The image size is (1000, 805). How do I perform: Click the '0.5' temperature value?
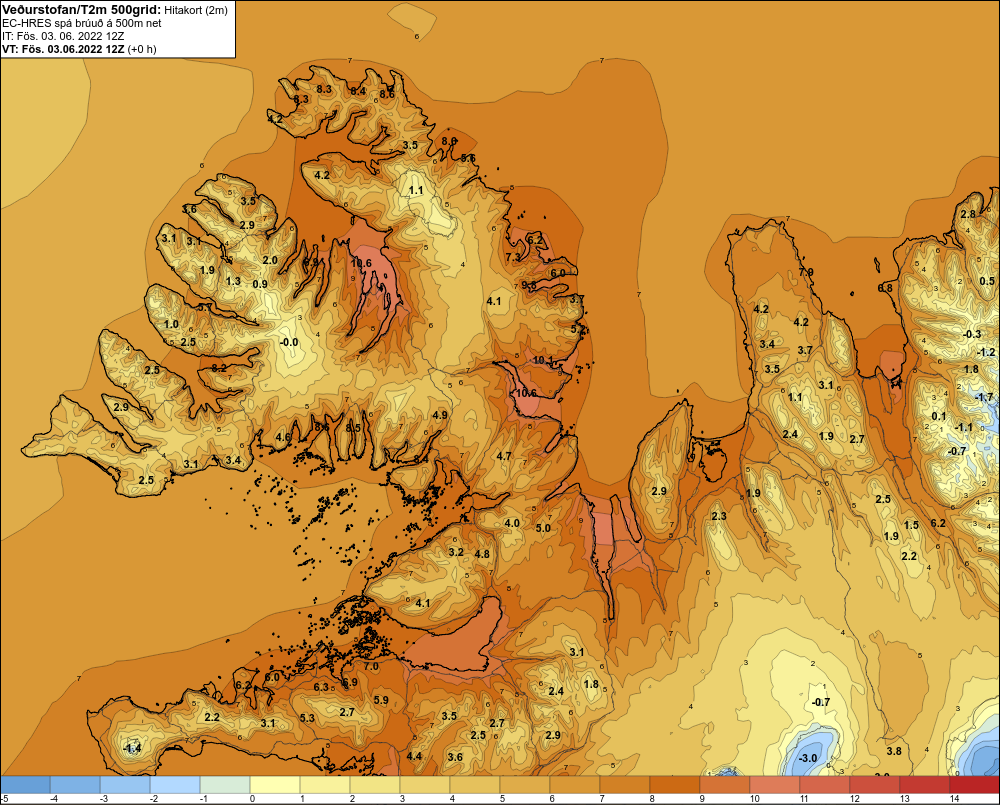click(987, 281)
